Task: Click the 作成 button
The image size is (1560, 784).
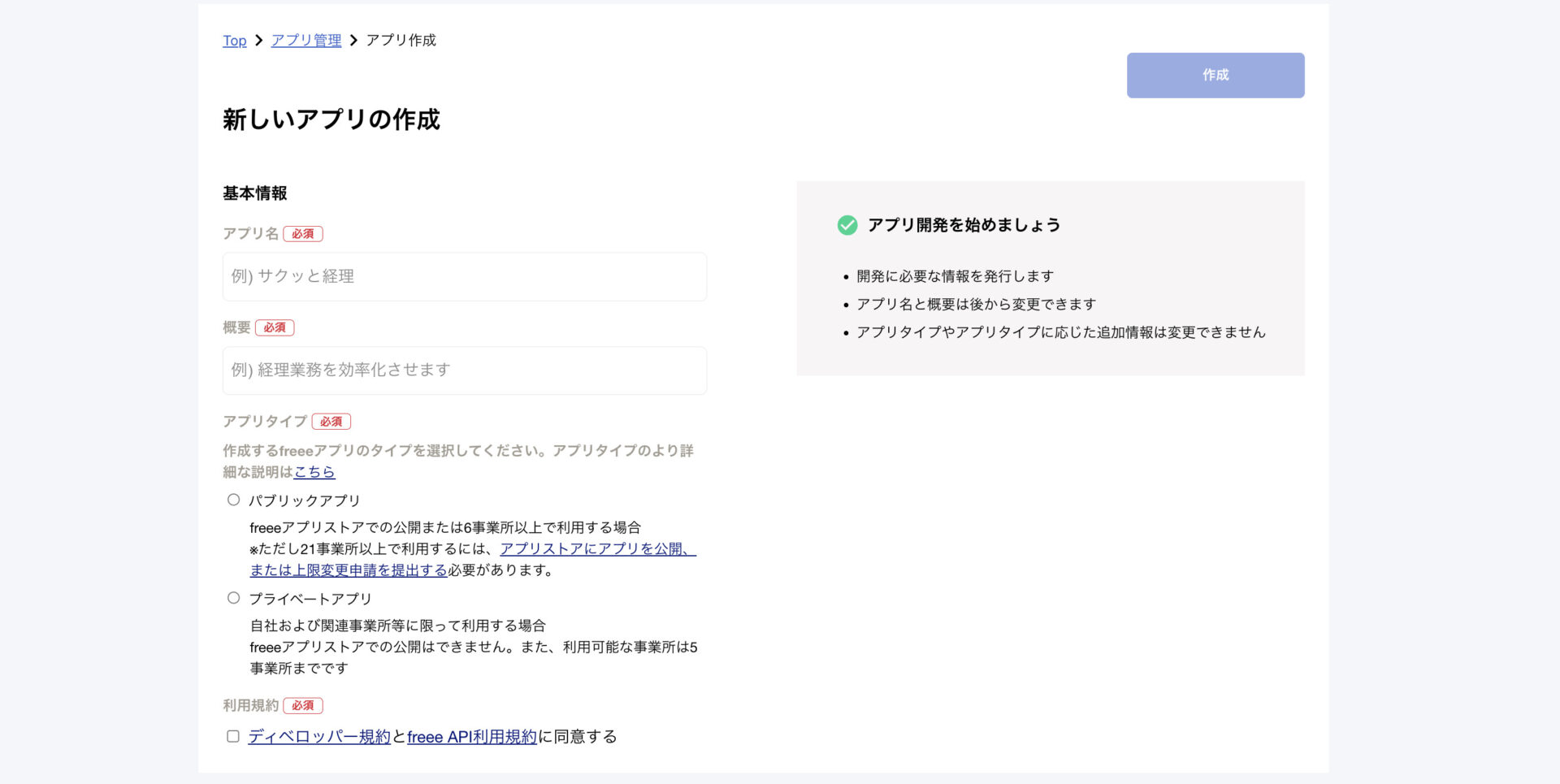Action: tap(1215, 76)
